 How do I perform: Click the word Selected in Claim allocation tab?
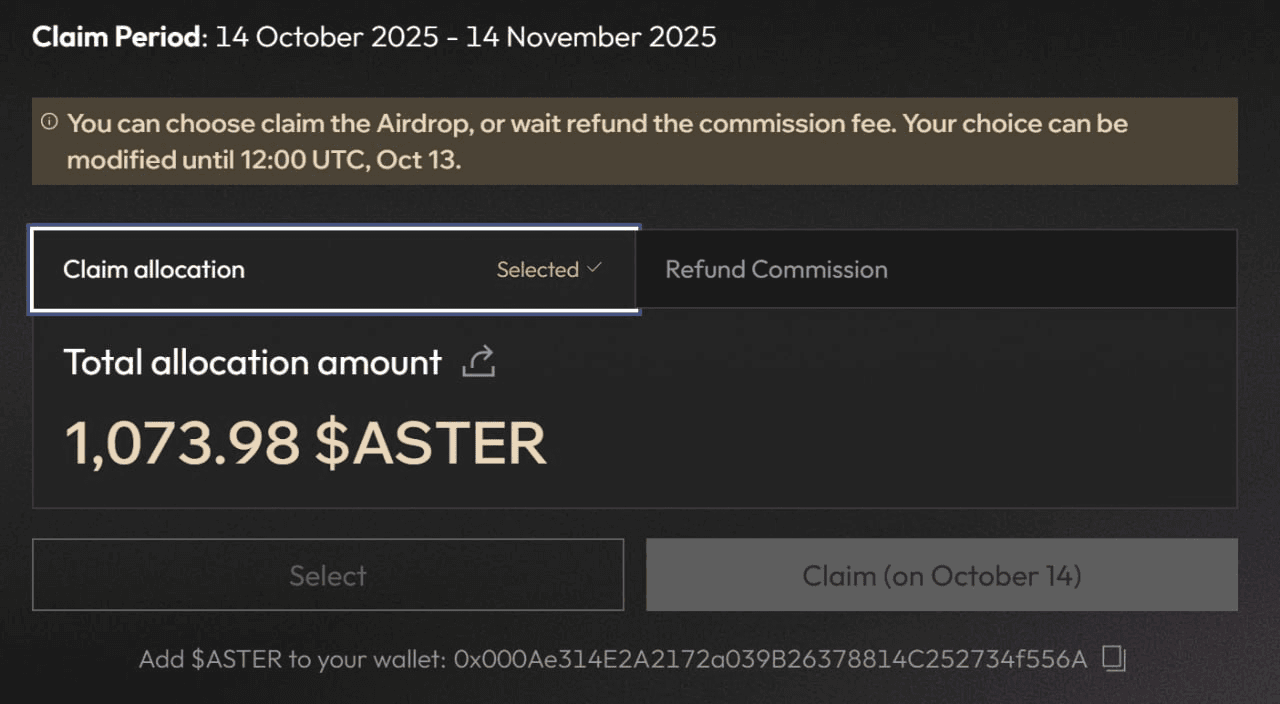click(538, 270)
